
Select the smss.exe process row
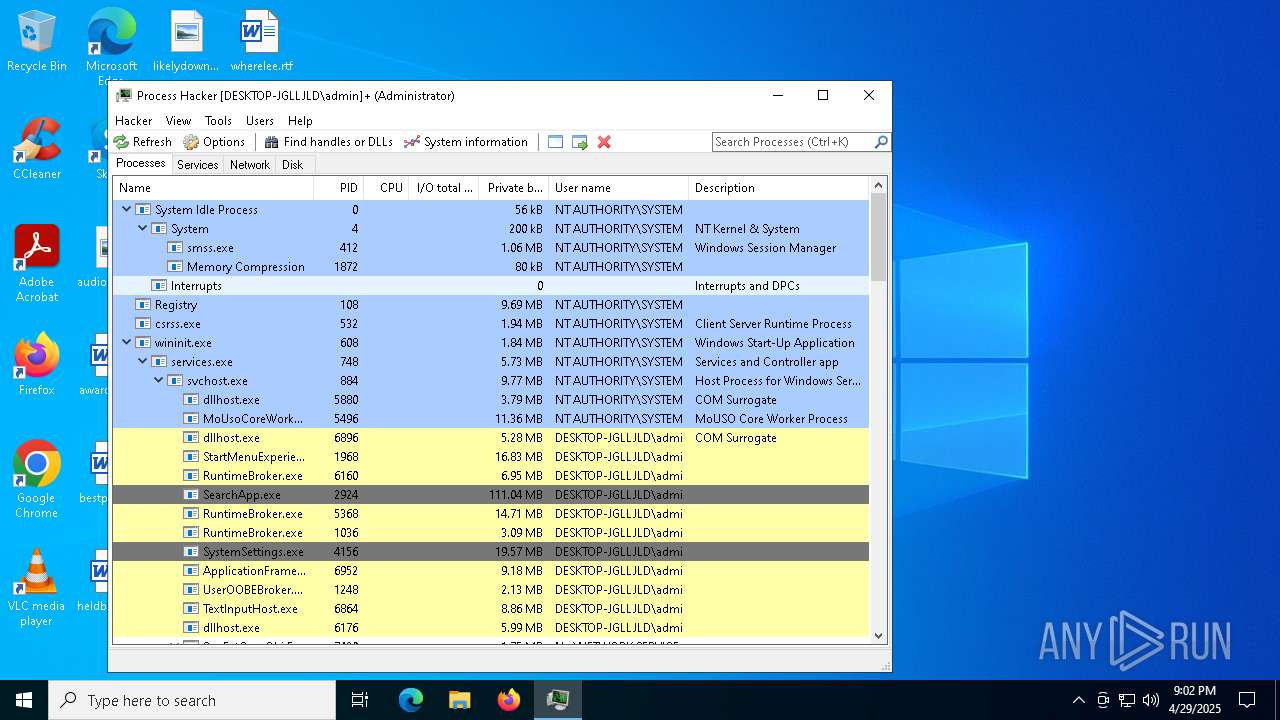tap(491, 248)
